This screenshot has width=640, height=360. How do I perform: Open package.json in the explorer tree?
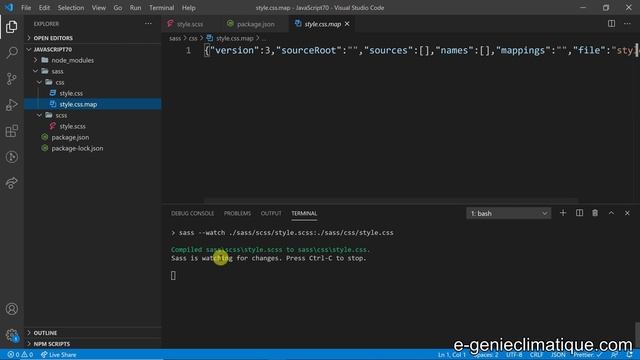pyautogui.click(x=70, y=137)
